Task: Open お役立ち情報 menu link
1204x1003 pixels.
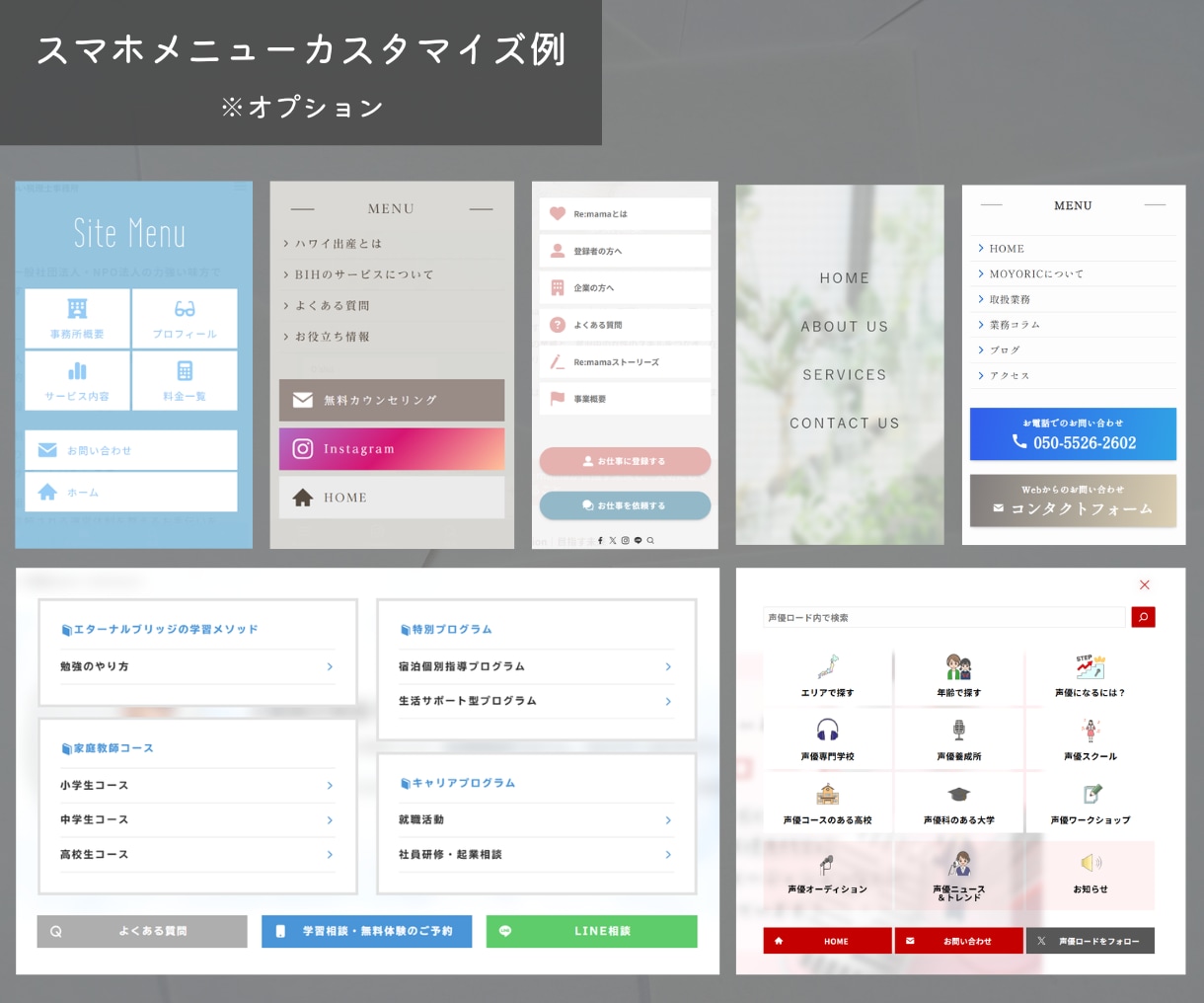Action: (x=332, y=337)
